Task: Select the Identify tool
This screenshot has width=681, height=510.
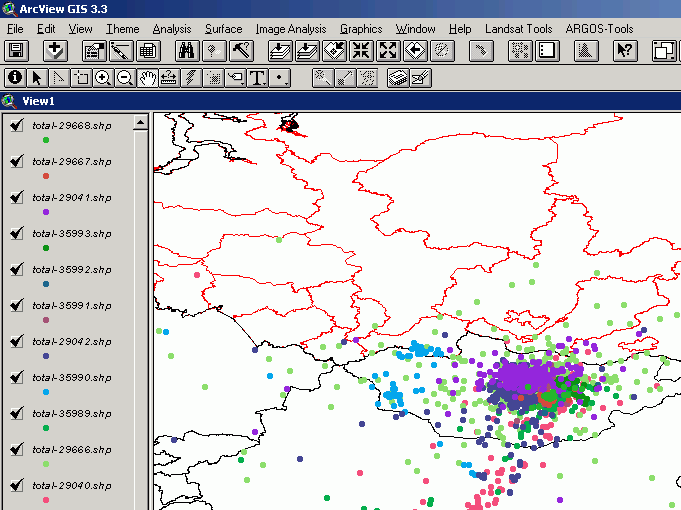Action: 15,77
